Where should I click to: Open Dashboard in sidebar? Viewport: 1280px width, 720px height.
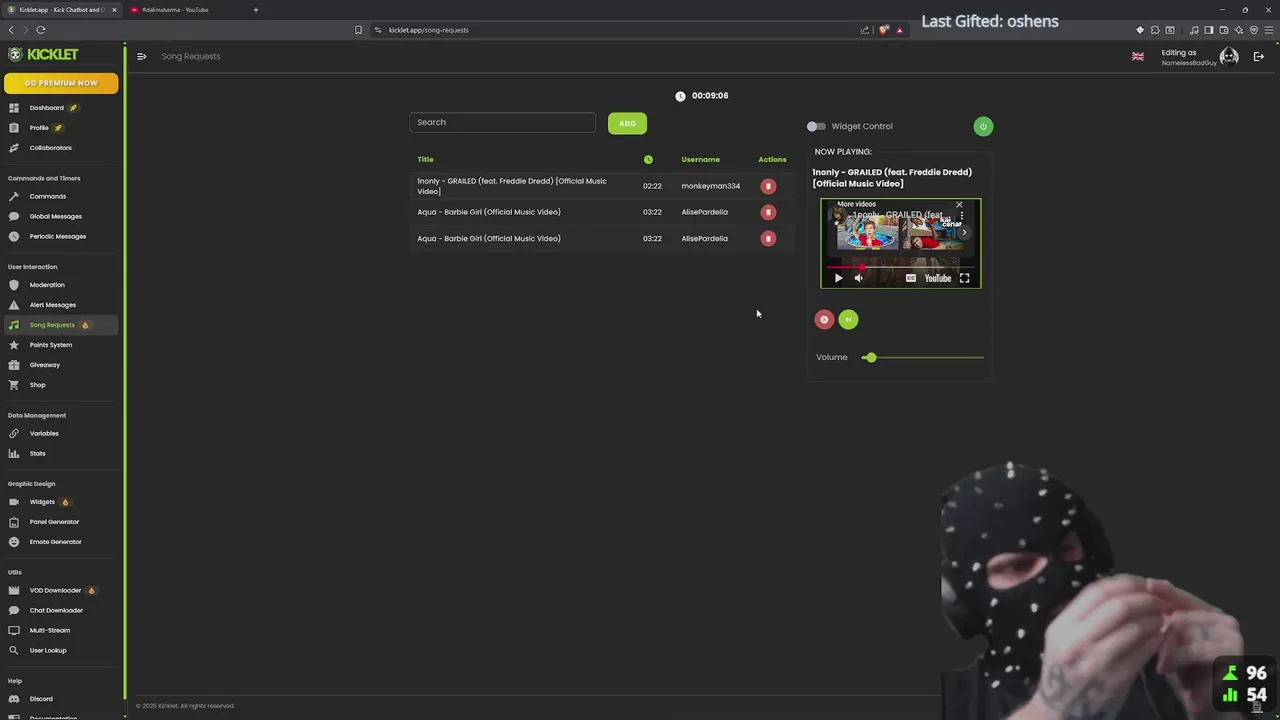click(46, 108)
